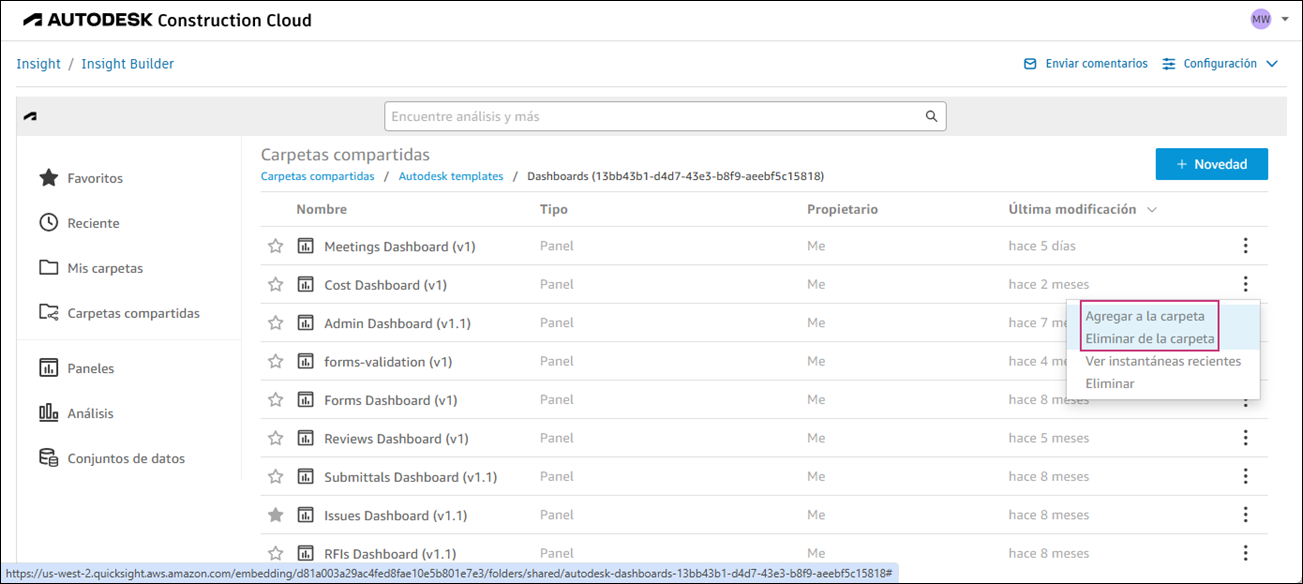
Task: Open more options for Cost Dashboard row
Action: 1245,284
